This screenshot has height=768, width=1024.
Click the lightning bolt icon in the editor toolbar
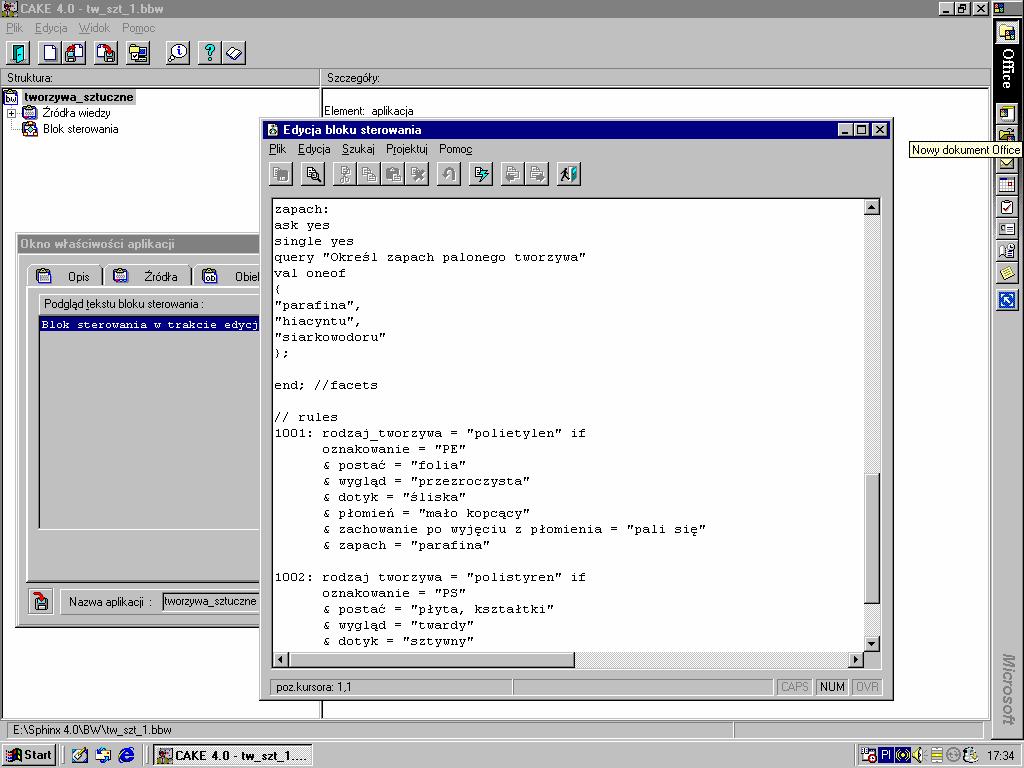pos(481,174)
